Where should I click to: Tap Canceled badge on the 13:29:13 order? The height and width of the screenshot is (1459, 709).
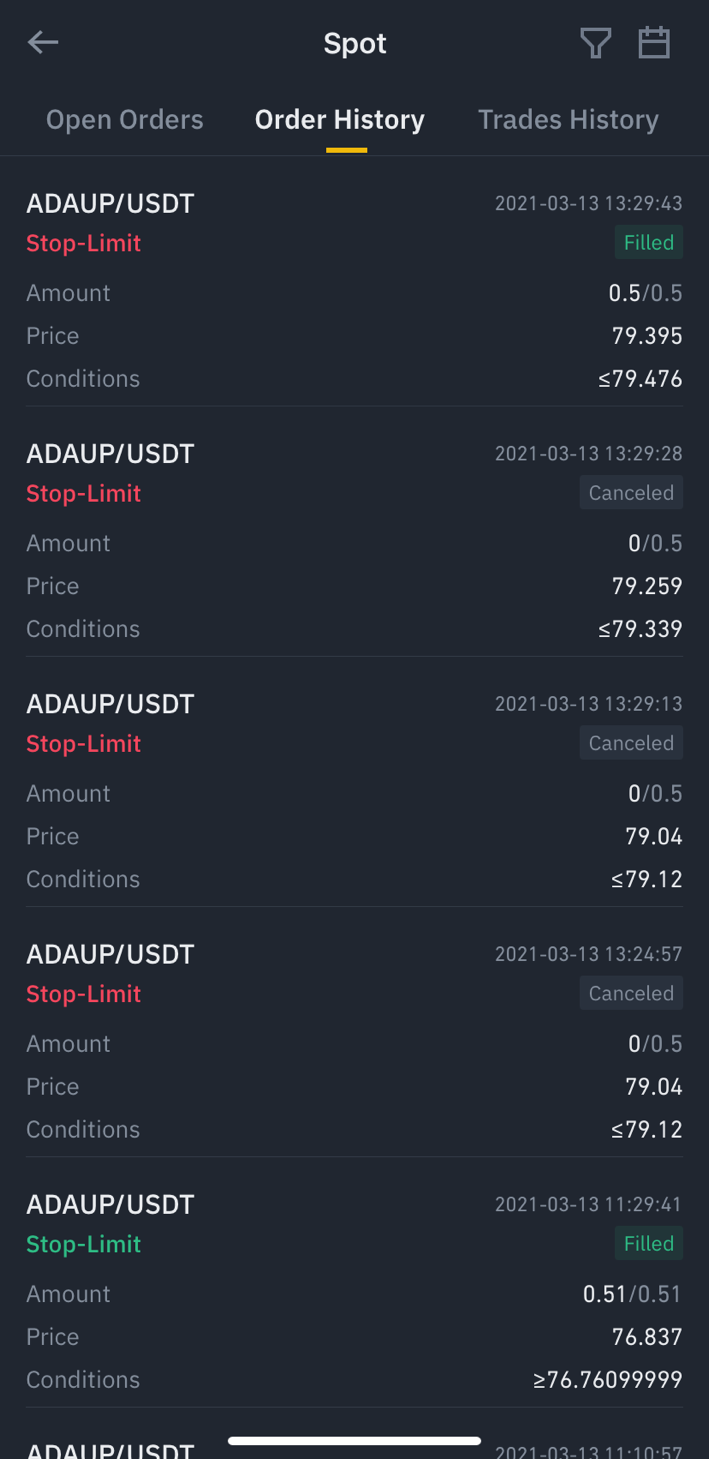631,743
